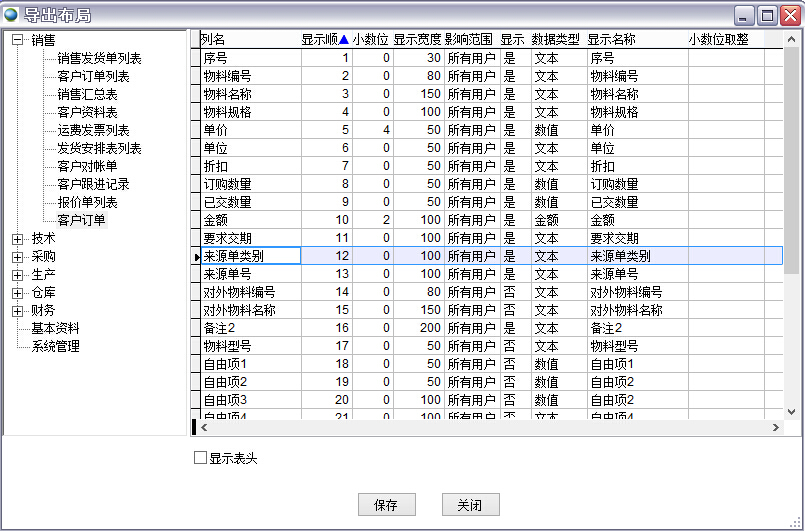Enable the 显示表头 checkbox

tap(200, 459)
